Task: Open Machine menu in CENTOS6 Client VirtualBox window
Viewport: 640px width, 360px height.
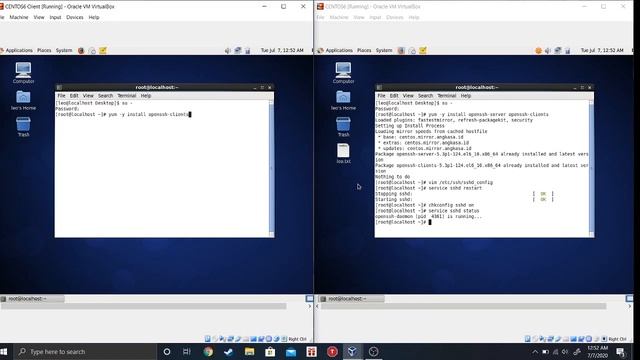Action: [19, 18]
